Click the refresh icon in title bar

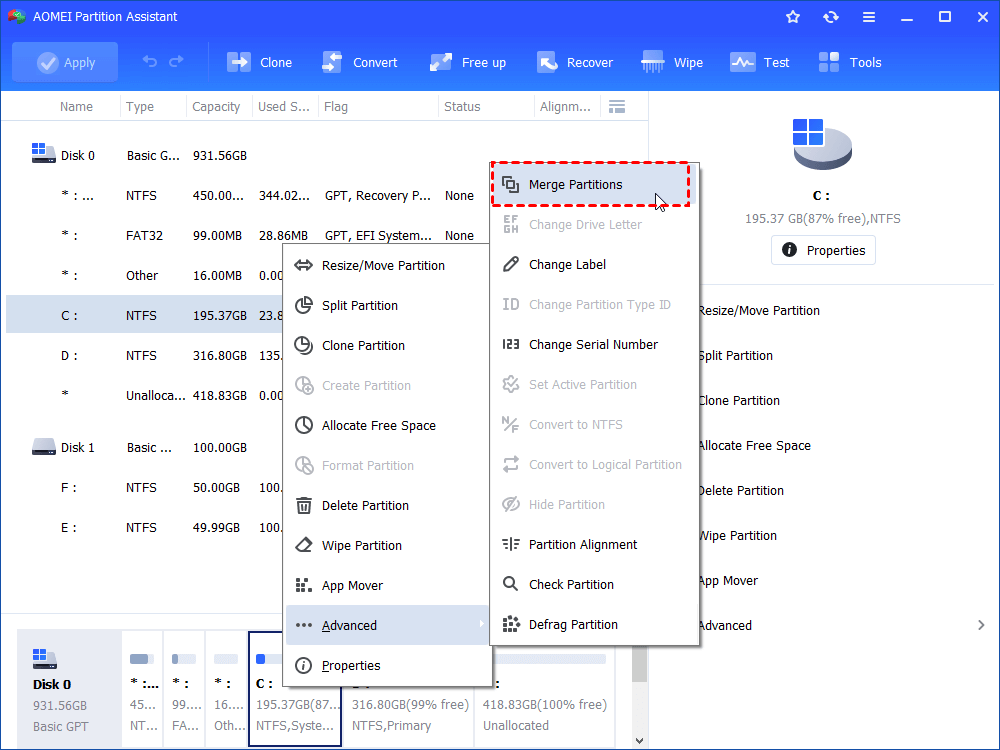[x=831, y=17]
